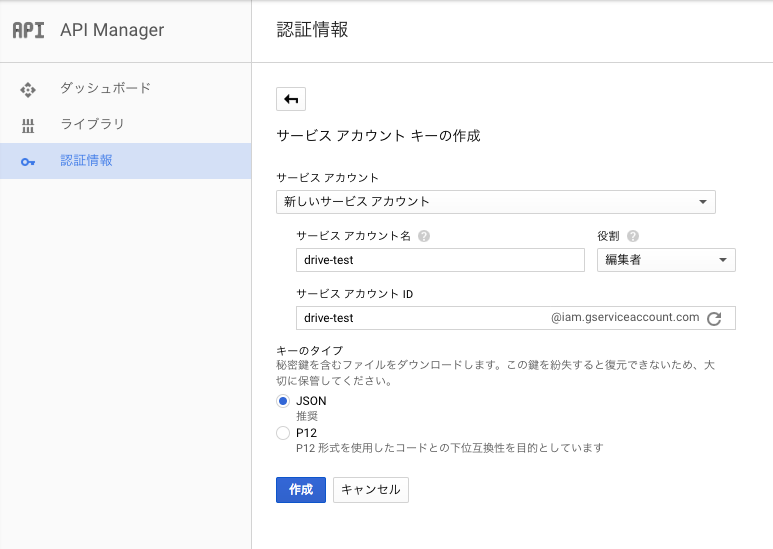Select the P12 key type
The width and height of the screenshot is (773, 549).
pos(282,433)
